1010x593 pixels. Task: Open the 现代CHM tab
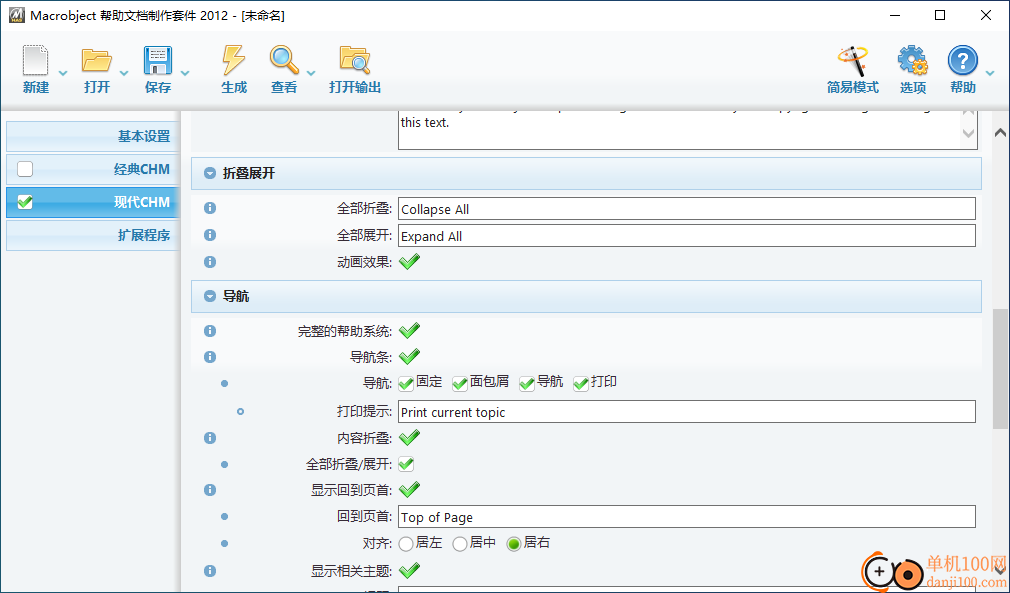pyautogui.click(x=92, y=202)
